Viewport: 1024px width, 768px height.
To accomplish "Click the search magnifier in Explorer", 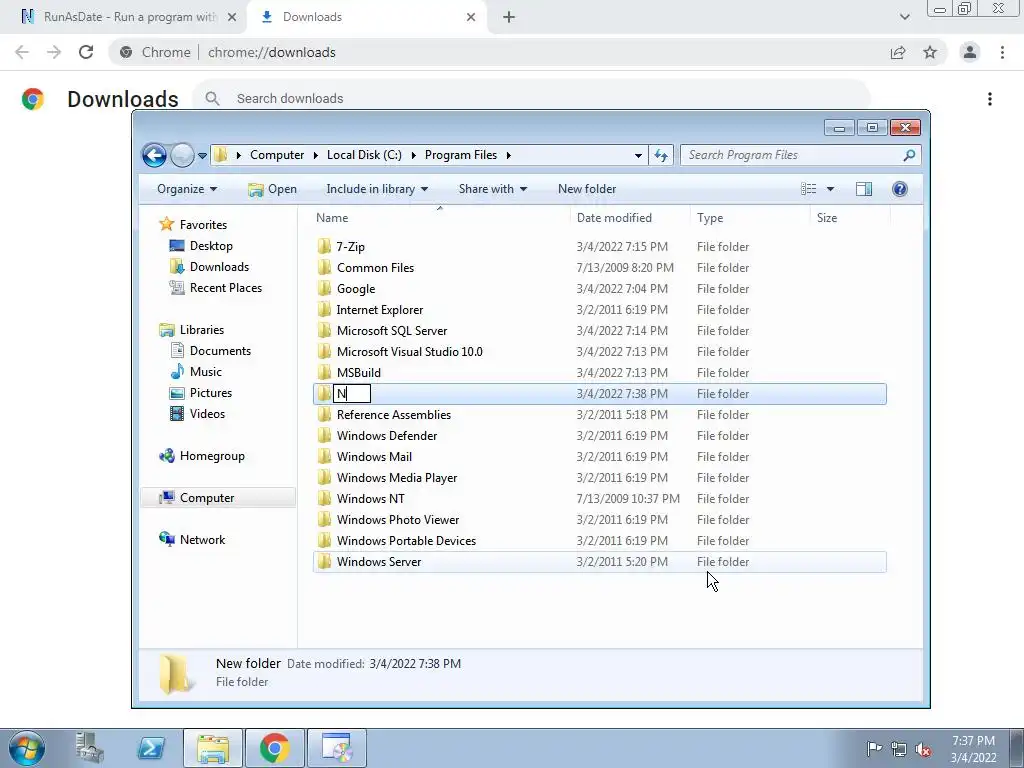I will 909,155.
